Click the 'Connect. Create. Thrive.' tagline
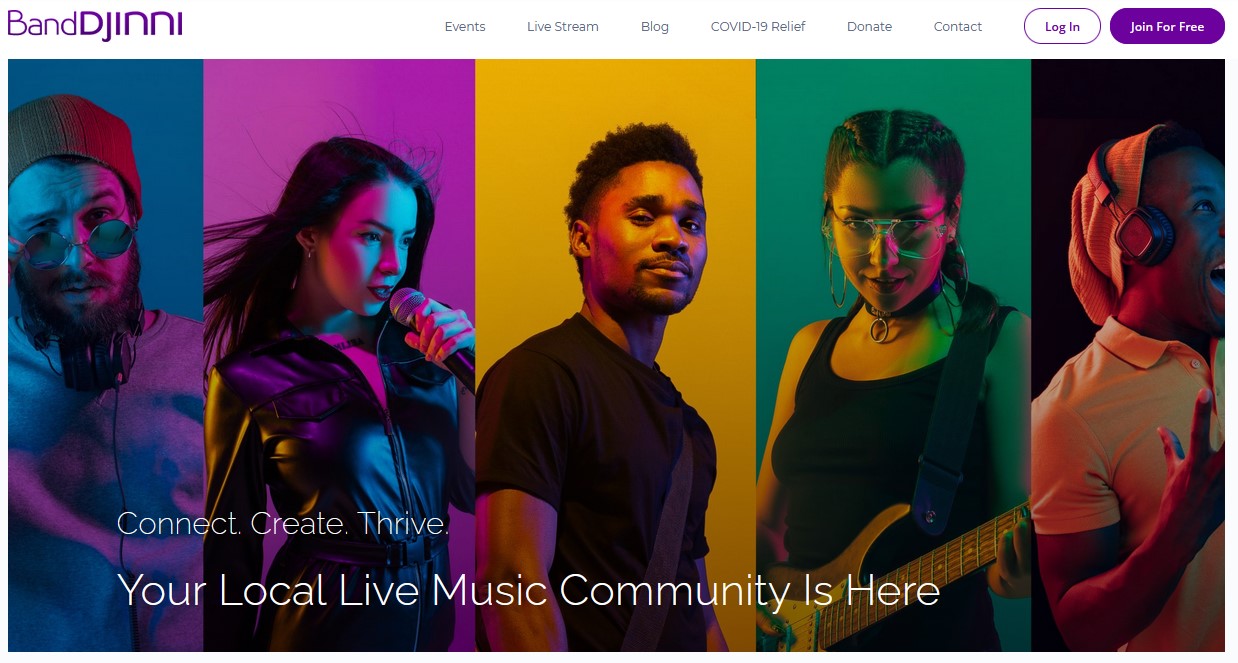The height and width of the screenshot is (663, 1238). (283, 523)
